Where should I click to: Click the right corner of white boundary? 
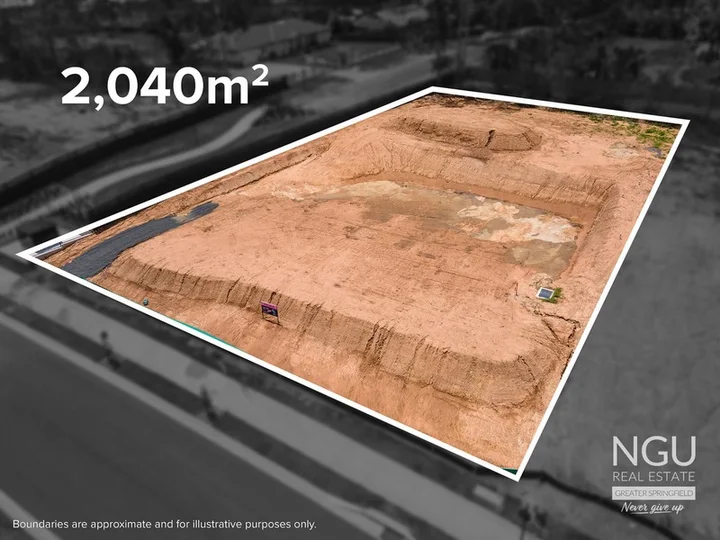688,123
